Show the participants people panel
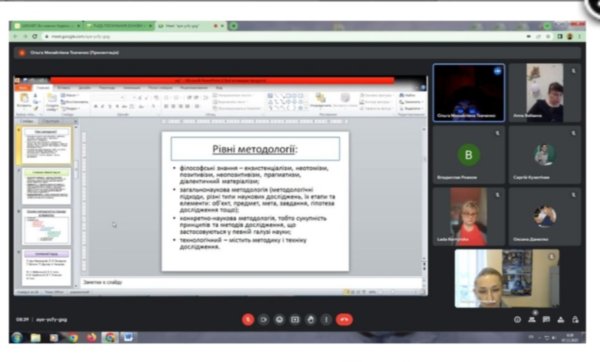The image size is (600, 362). pos(532,320)
